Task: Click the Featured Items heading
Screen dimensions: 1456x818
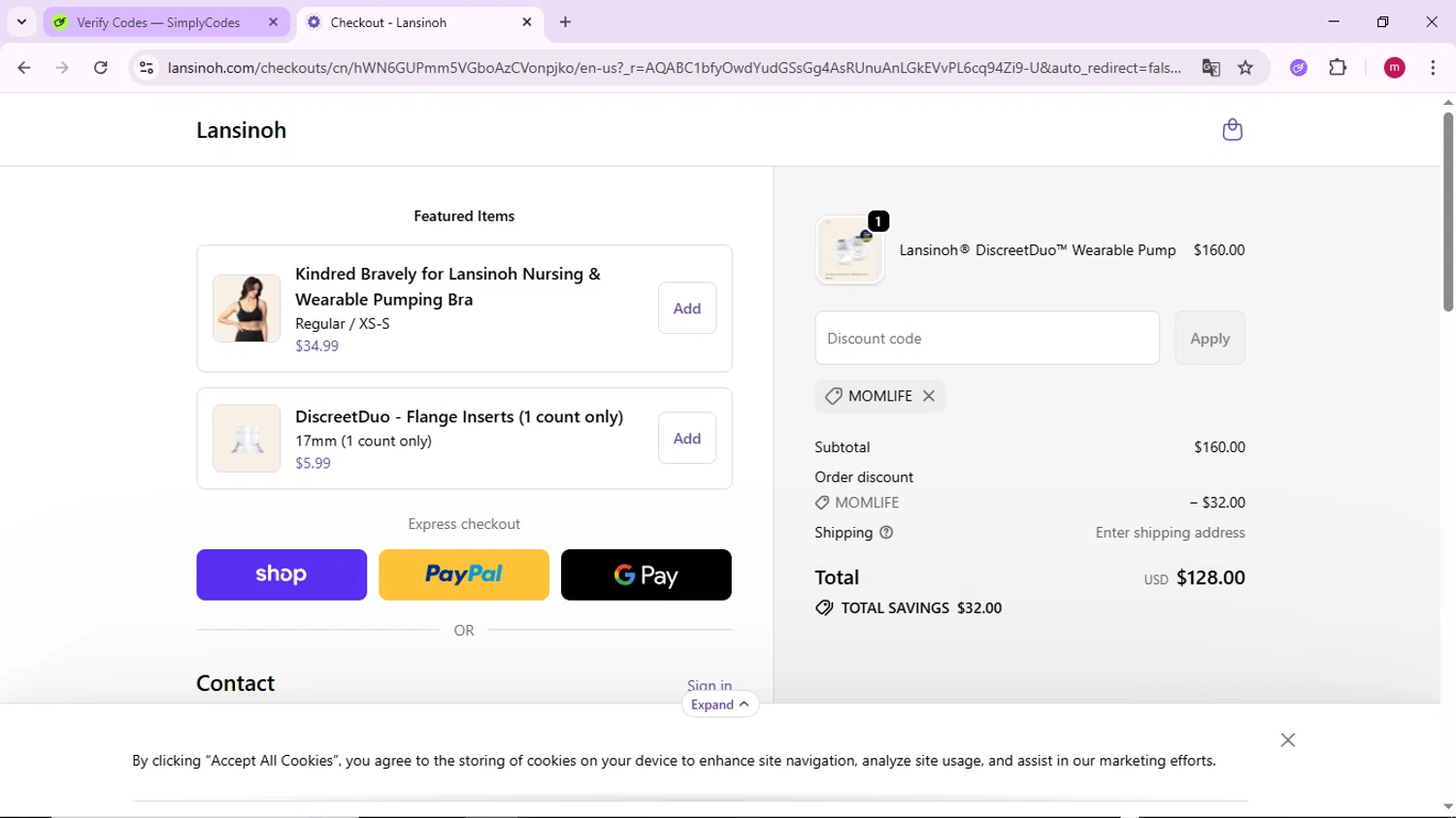Action: 464,216
